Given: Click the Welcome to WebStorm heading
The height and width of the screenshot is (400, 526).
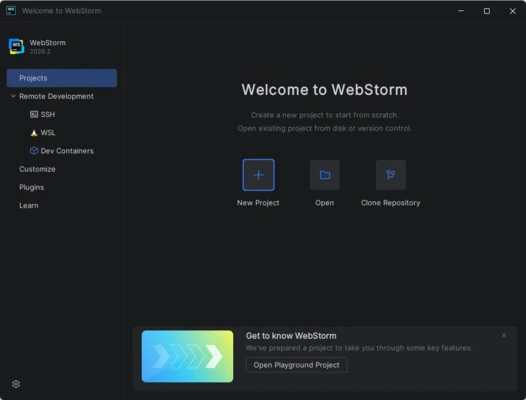Looking at the screenshot, I should (324, 90).
